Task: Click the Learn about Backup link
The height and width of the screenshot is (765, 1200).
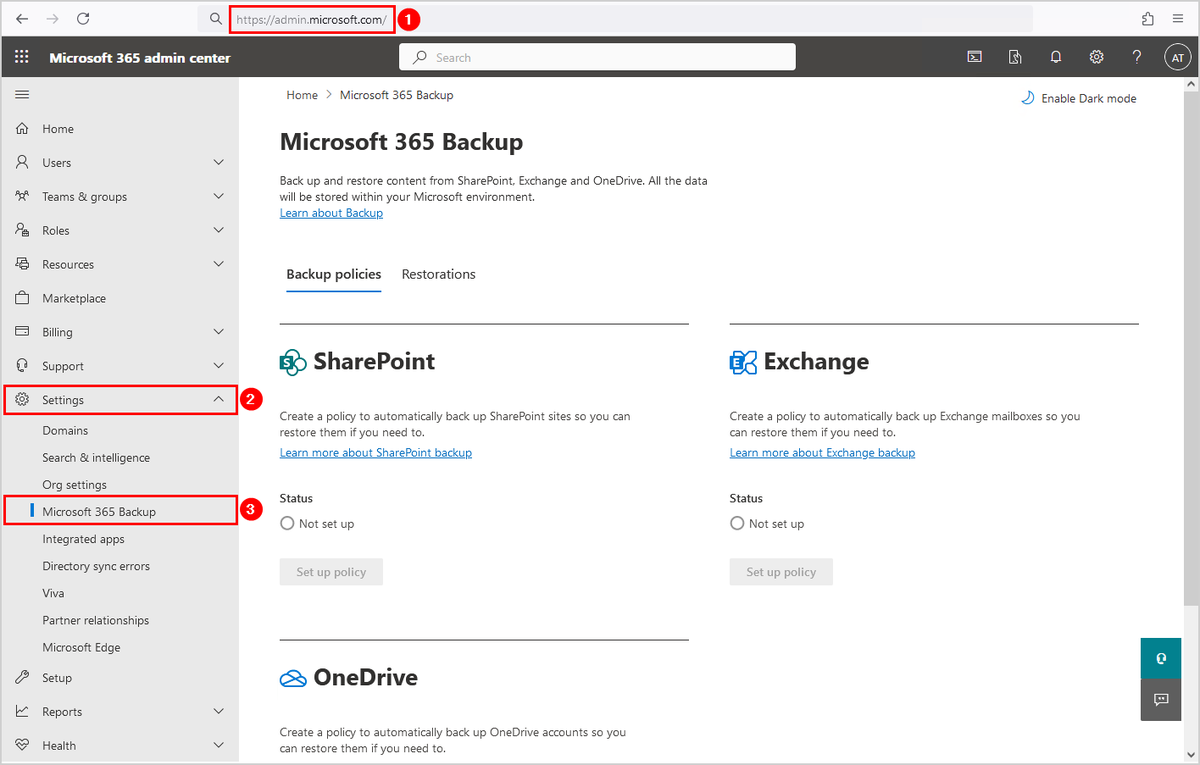Action: [x=331, y=213]
